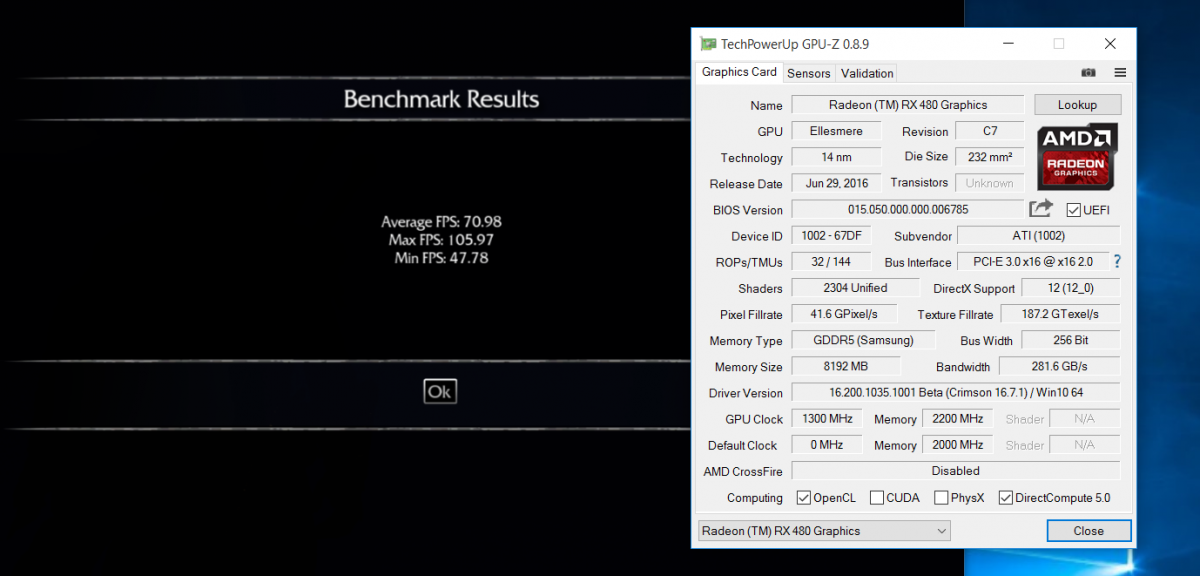Click the Transistors field showing Unknown
This screenshot has height=576, width=1200.
click(x=990, y=183)
